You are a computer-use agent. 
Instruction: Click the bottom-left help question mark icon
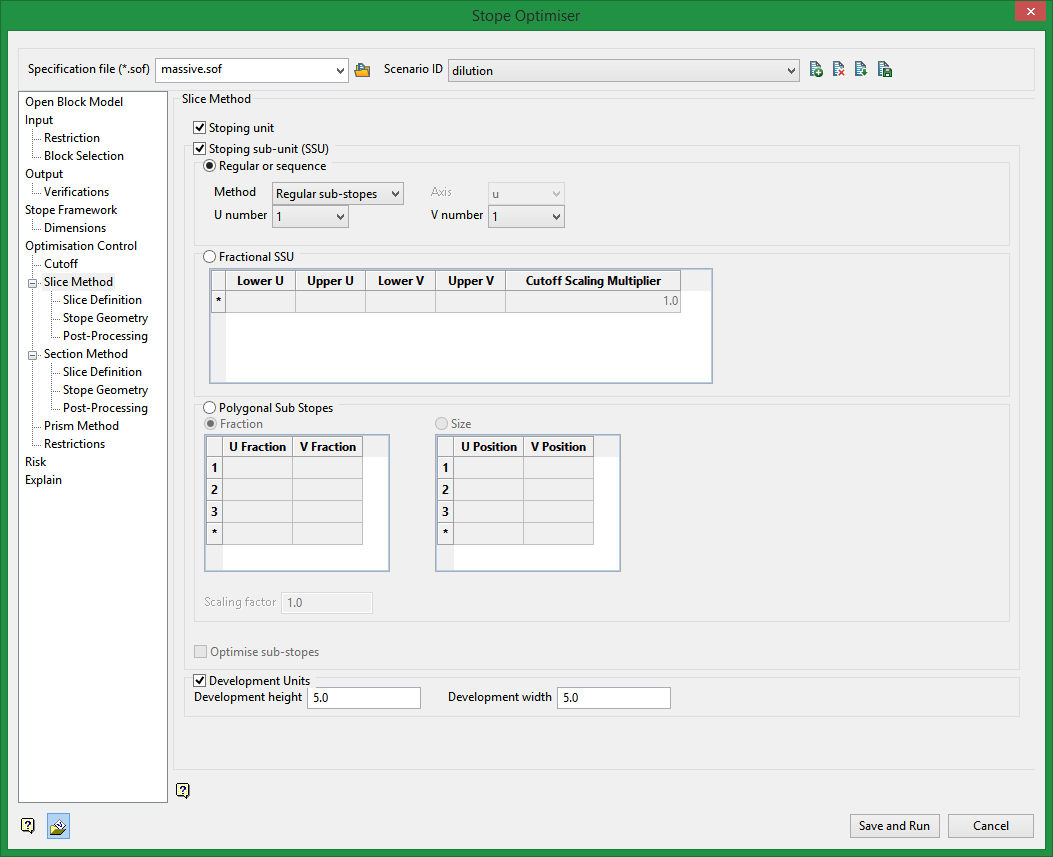point(28,826)
